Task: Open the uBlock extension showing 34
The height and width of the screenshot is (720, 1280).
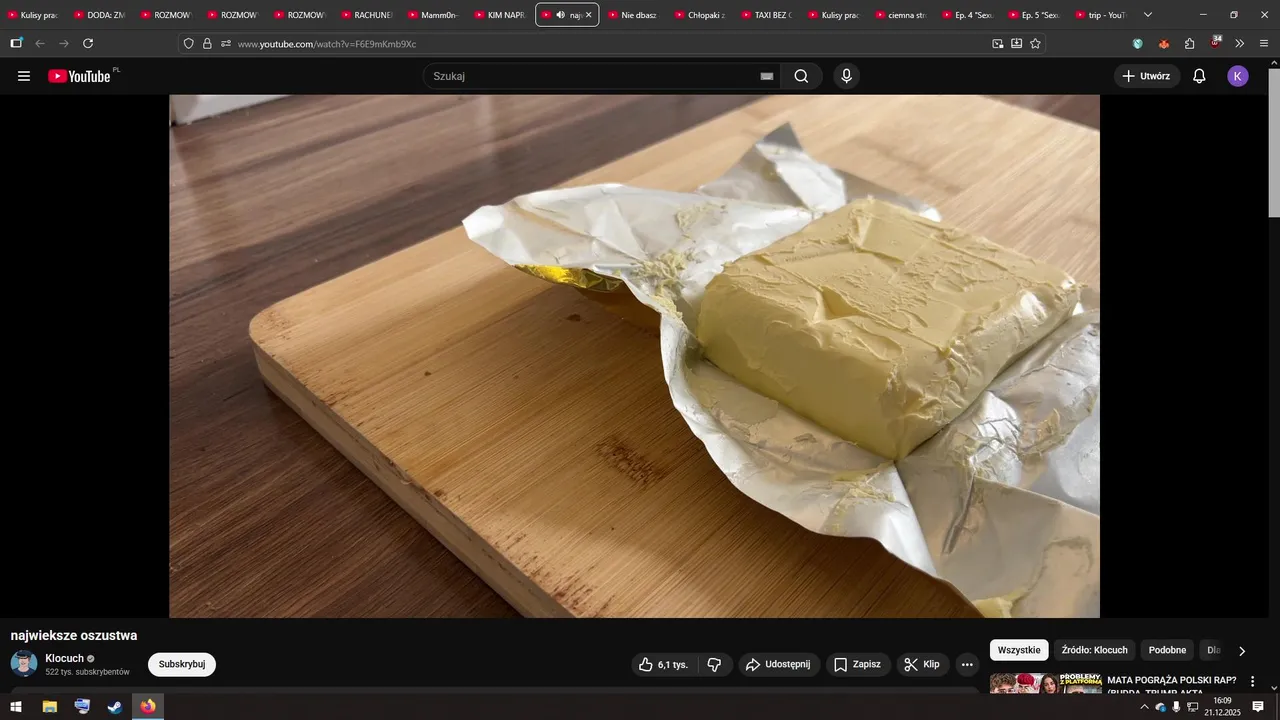Action: tap(1215, 43)
